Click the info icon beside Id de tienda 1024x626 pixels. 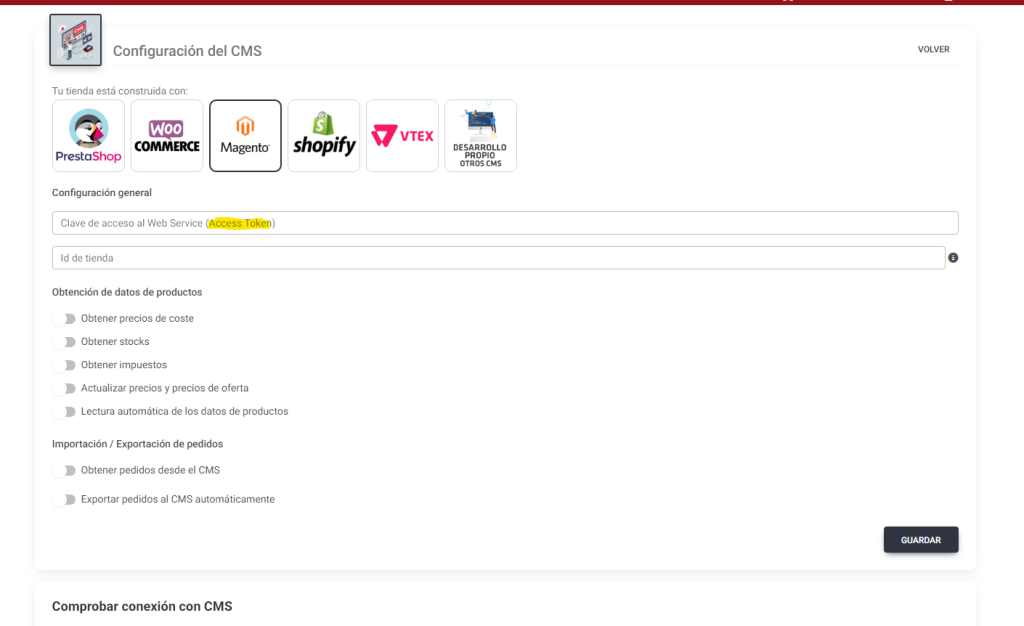(953, 258)
